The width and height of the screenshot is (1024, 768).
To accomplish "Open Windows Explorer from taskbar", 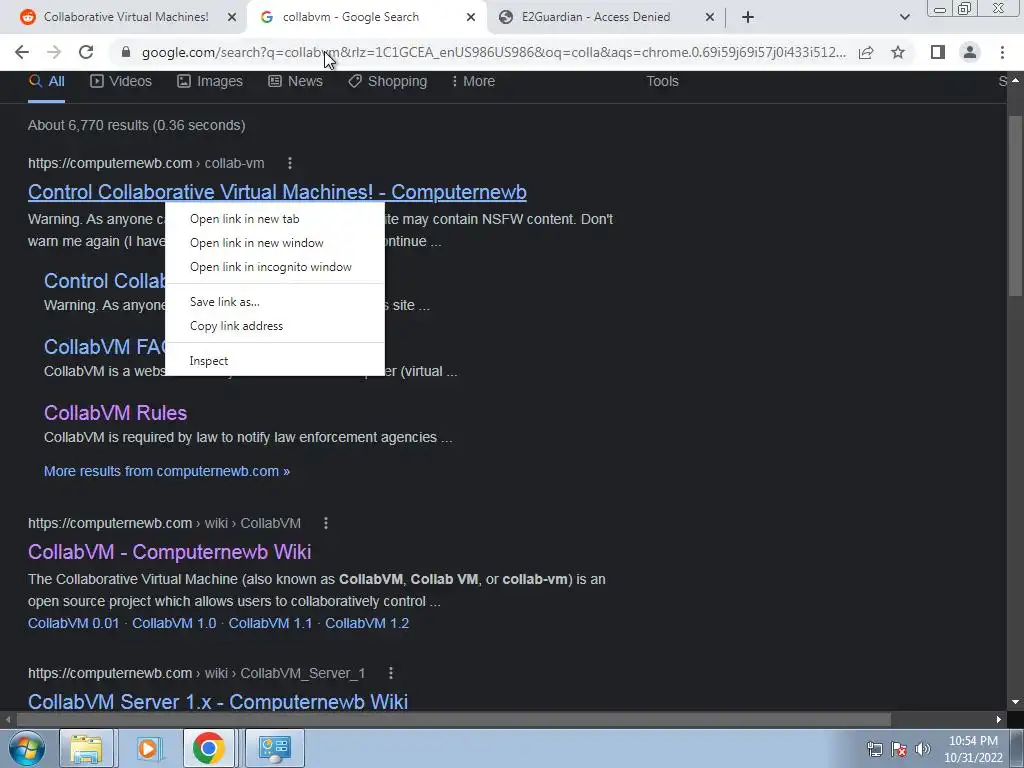I will (86, 748).
